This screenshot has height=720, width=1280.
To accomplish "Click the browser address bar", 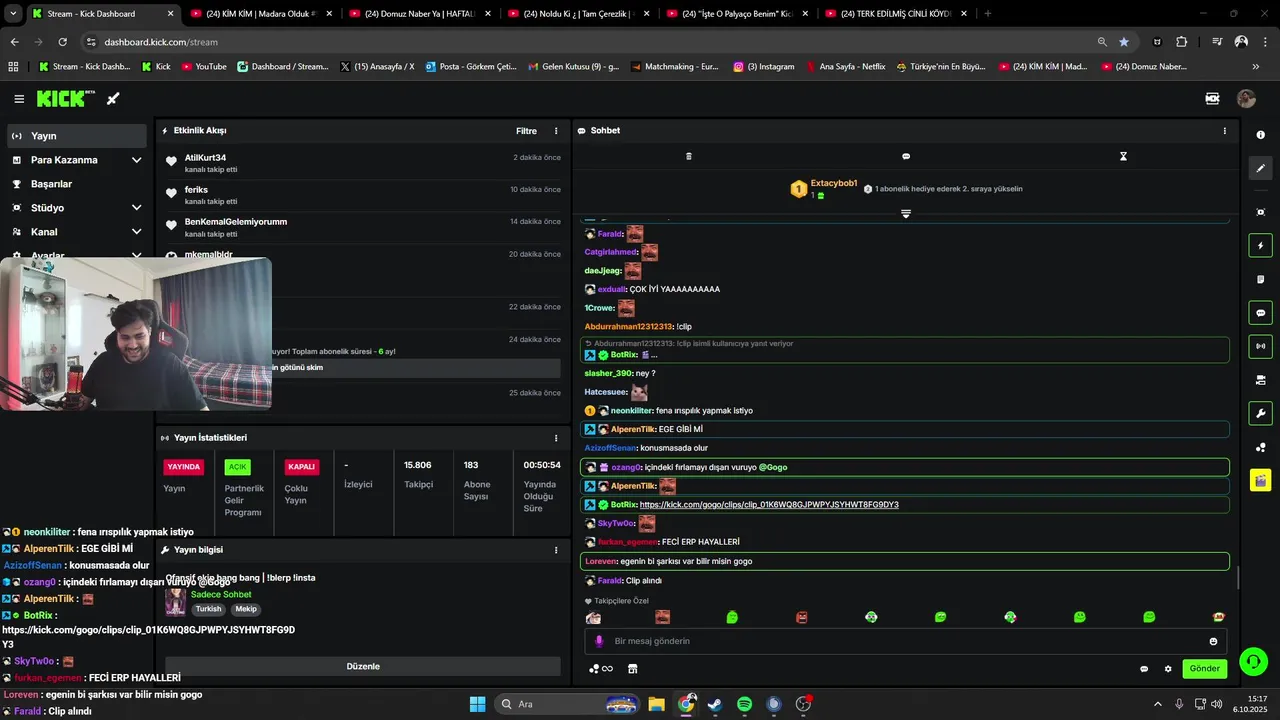I will (x=590, y=42).
